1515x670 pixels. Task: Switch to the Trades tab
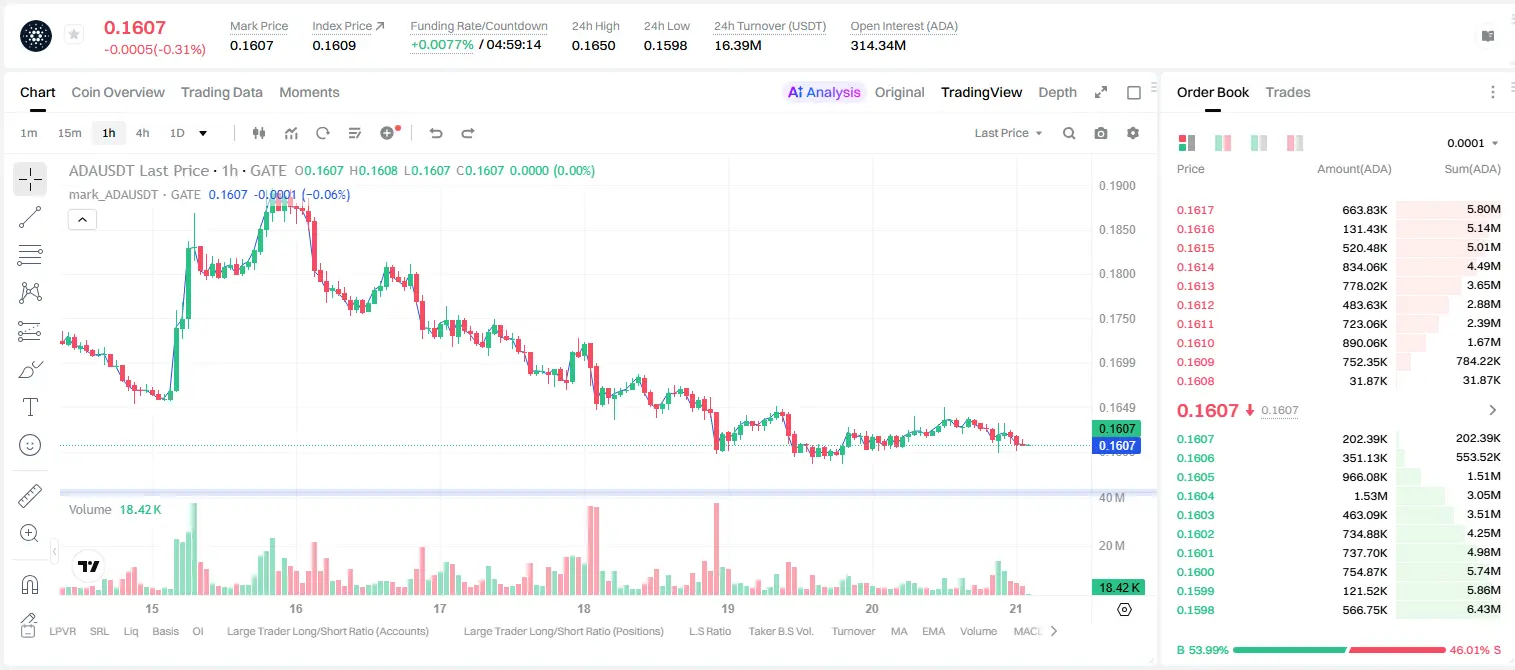(x=1287, y=92)
